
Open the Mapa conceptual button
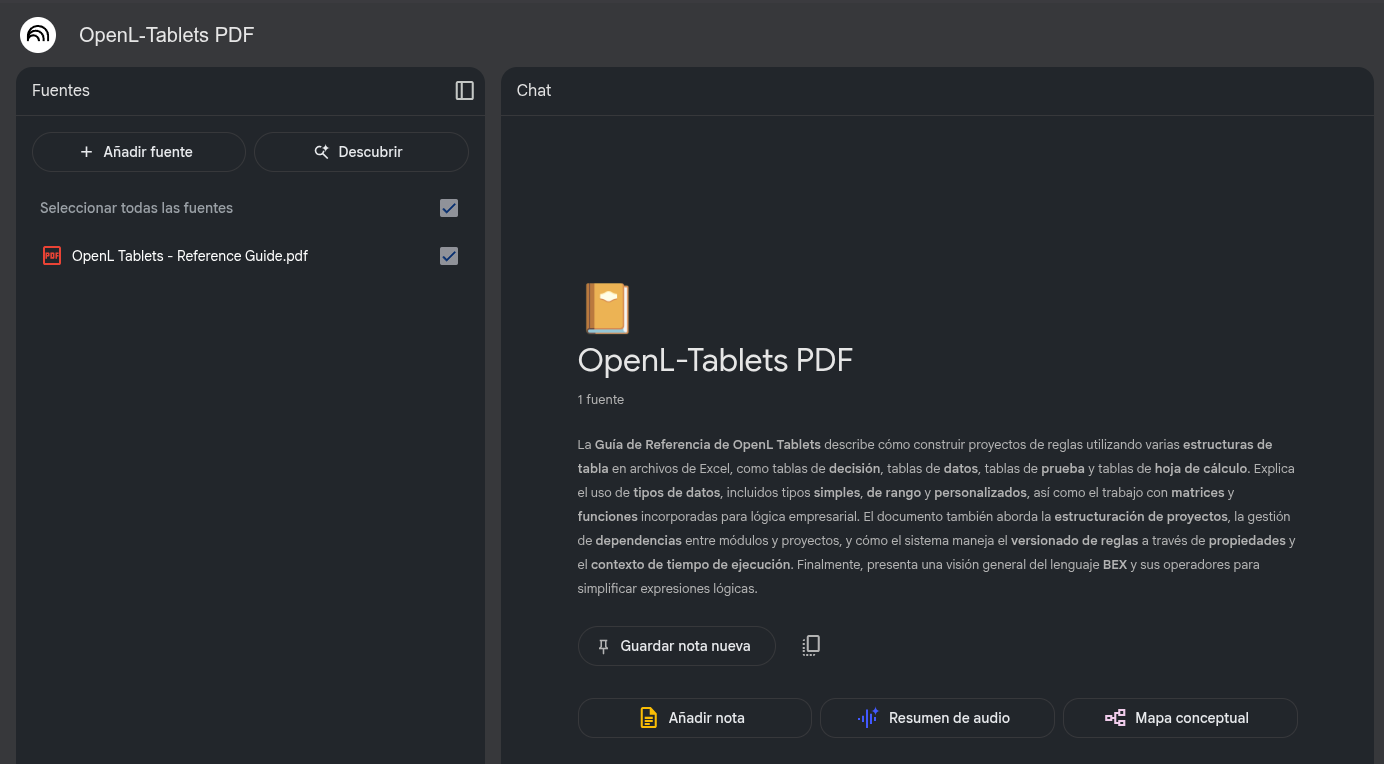pos(1180,718)
